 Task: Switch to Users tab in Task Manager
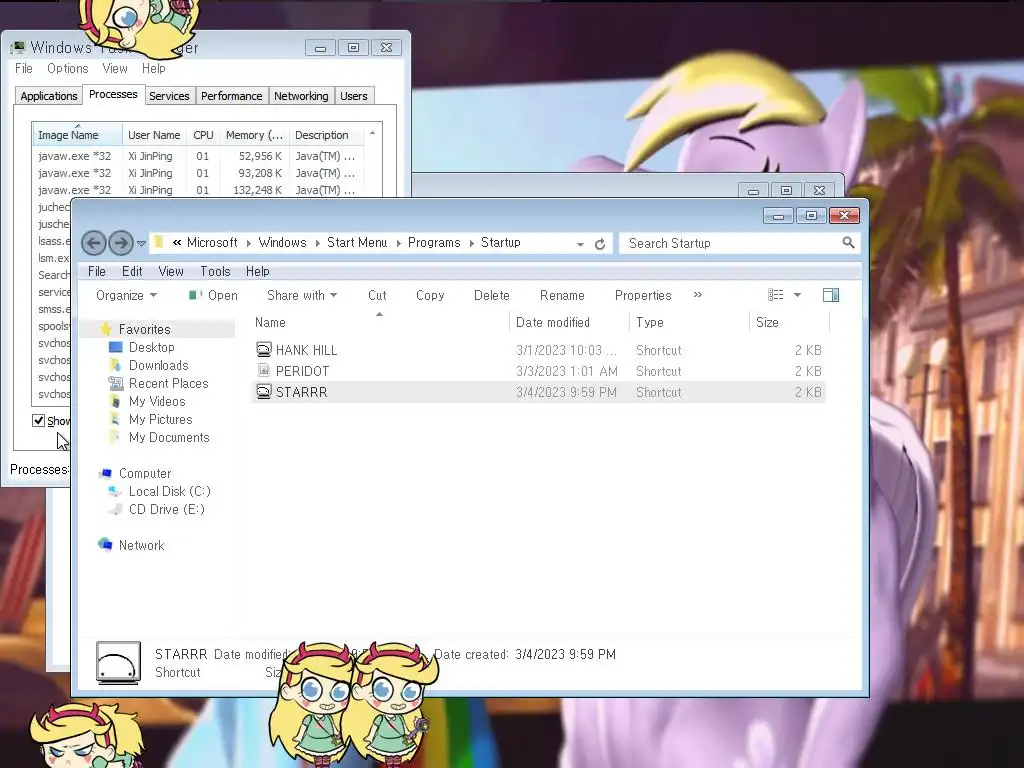click(x=353, y=96)
